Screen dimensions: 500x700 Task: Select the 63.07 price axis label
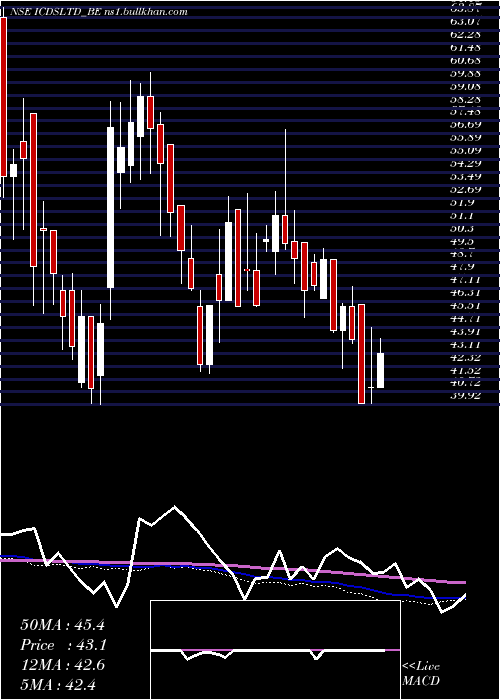[467, 21]
